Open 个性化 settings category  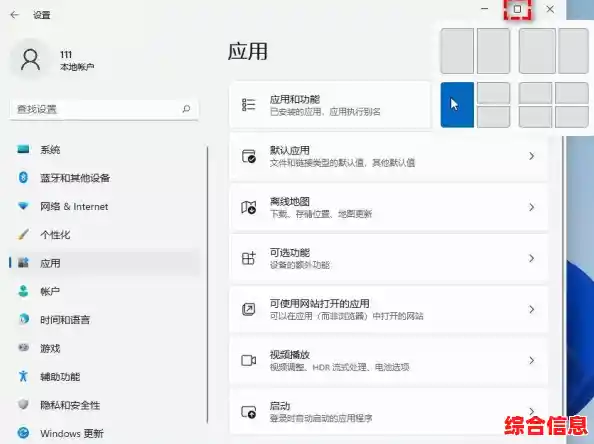(x=55, y=235)
